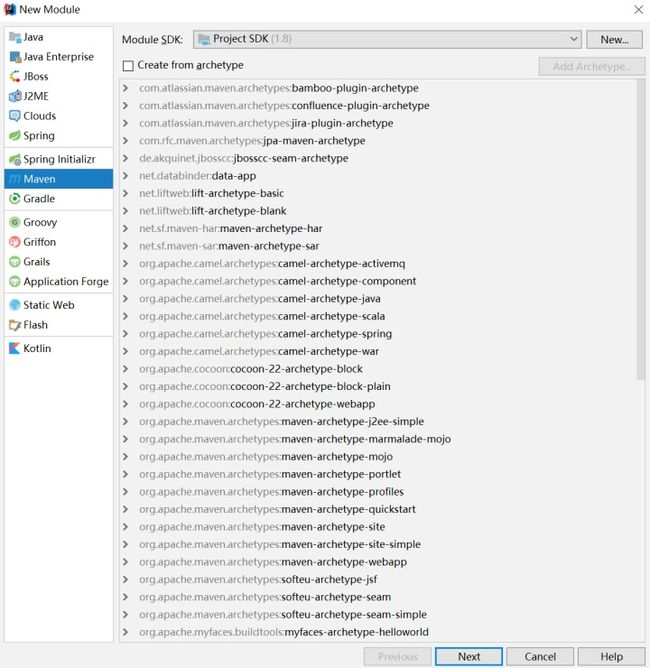
Task: Click the Java module icon
Action: tap(15, 37)
